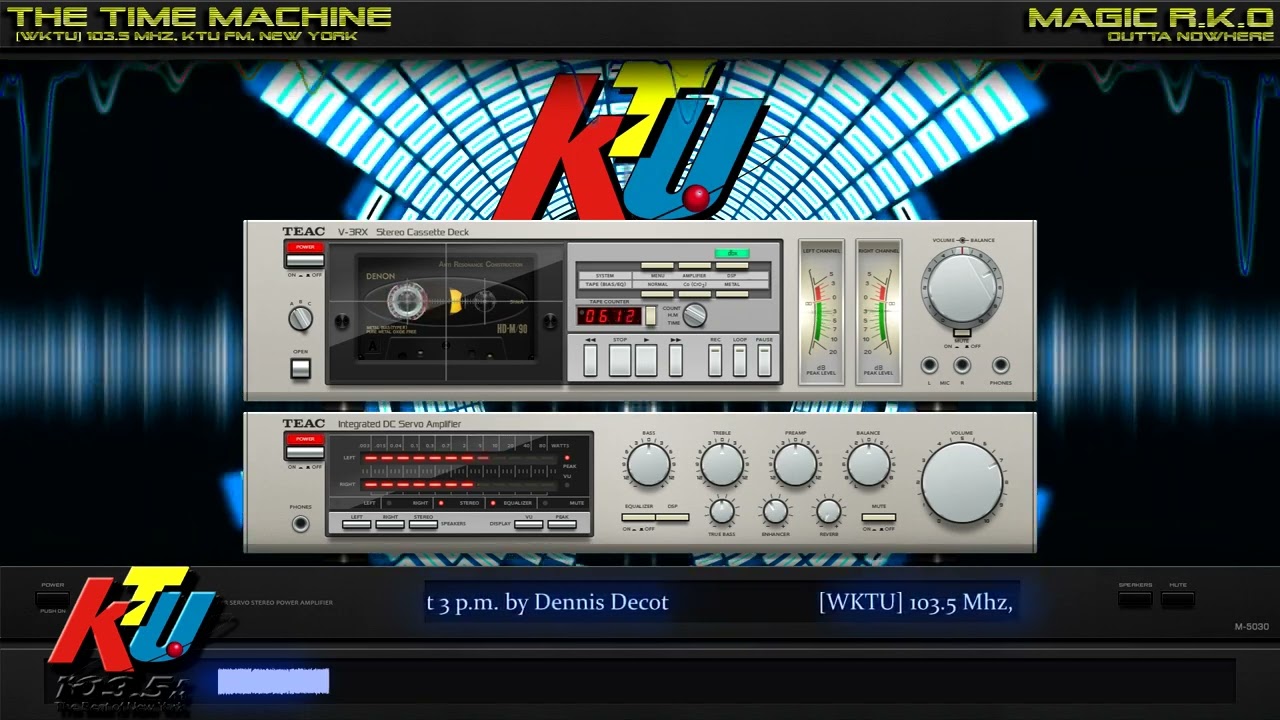Click the amplifier BALANCE knob
The height and width of the screenshot is (720, 1280).
(x=868, y=465)
